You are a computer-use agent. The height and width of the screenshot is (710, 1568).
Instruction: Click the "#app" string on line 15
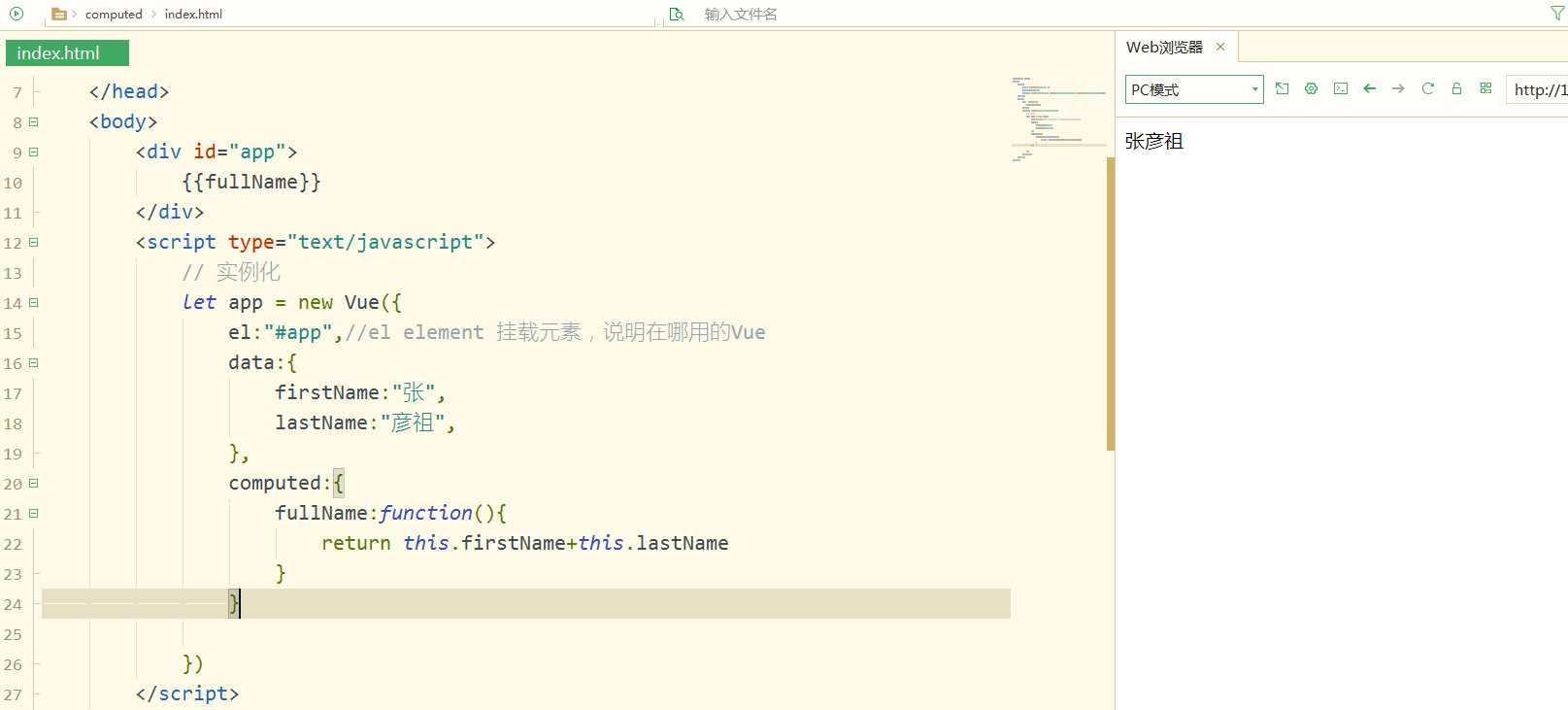(x=298, y=332)
